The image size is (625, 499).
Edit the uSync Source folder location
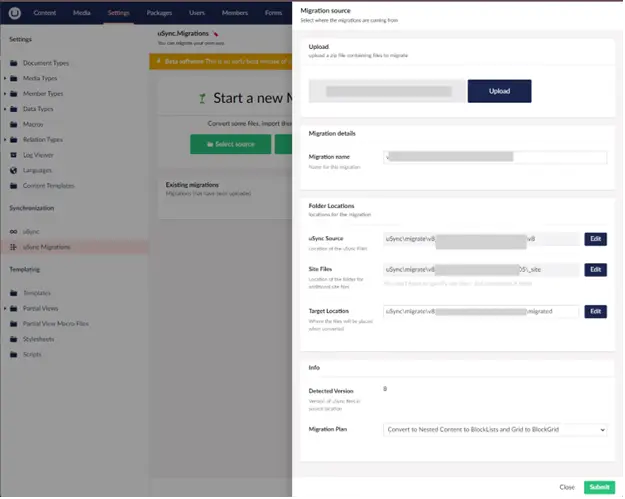(596, 239)
